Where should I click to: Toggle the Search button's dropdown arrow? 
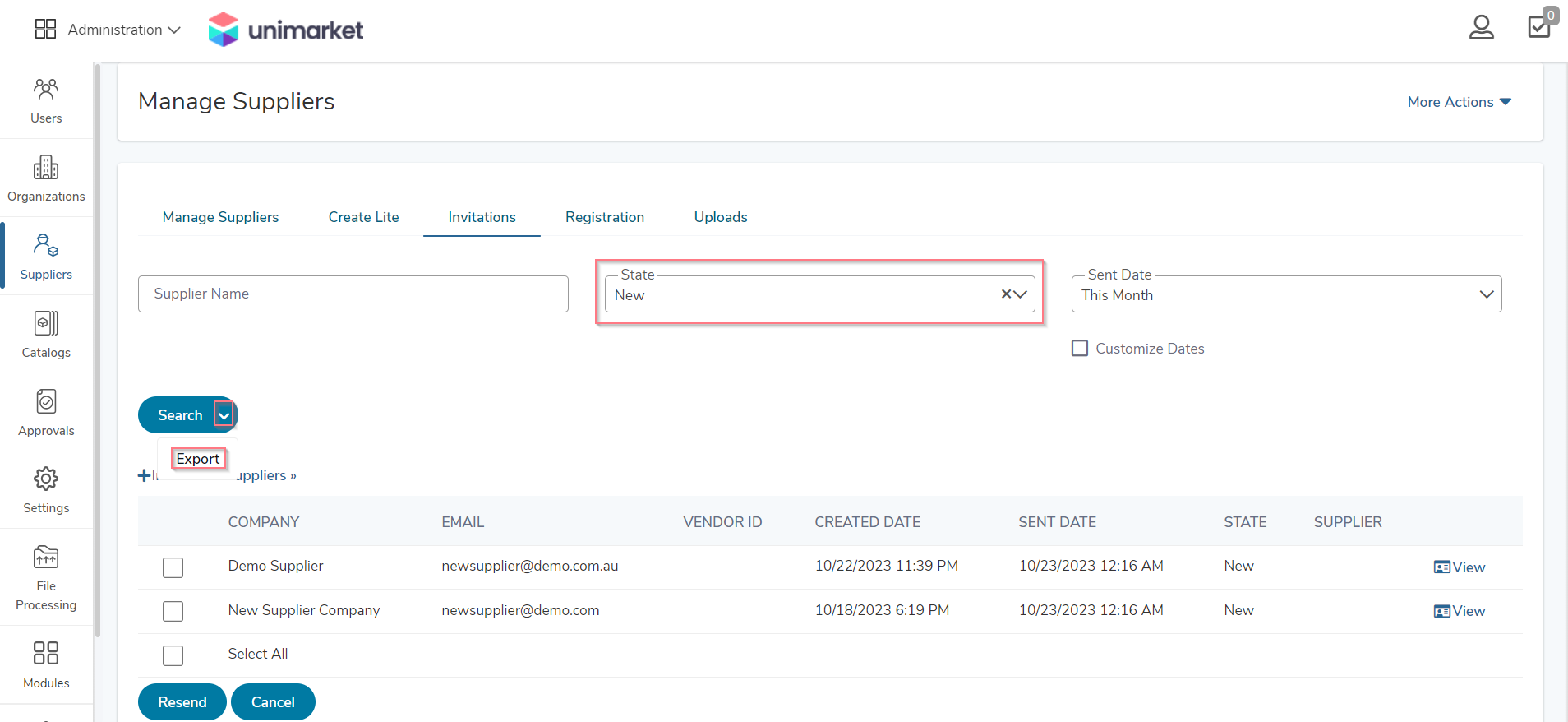[x=224, y=415]
